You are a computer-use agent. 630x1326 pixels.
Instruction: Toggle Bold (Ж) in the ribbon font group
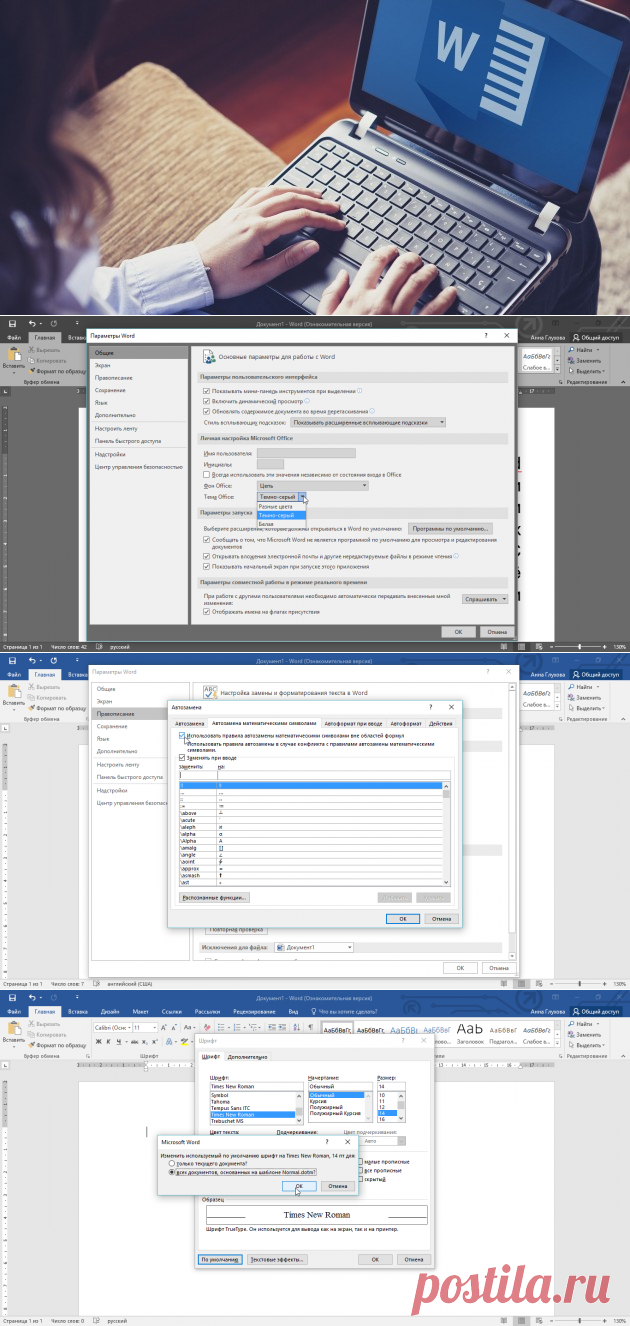(x=96, y=1041)
